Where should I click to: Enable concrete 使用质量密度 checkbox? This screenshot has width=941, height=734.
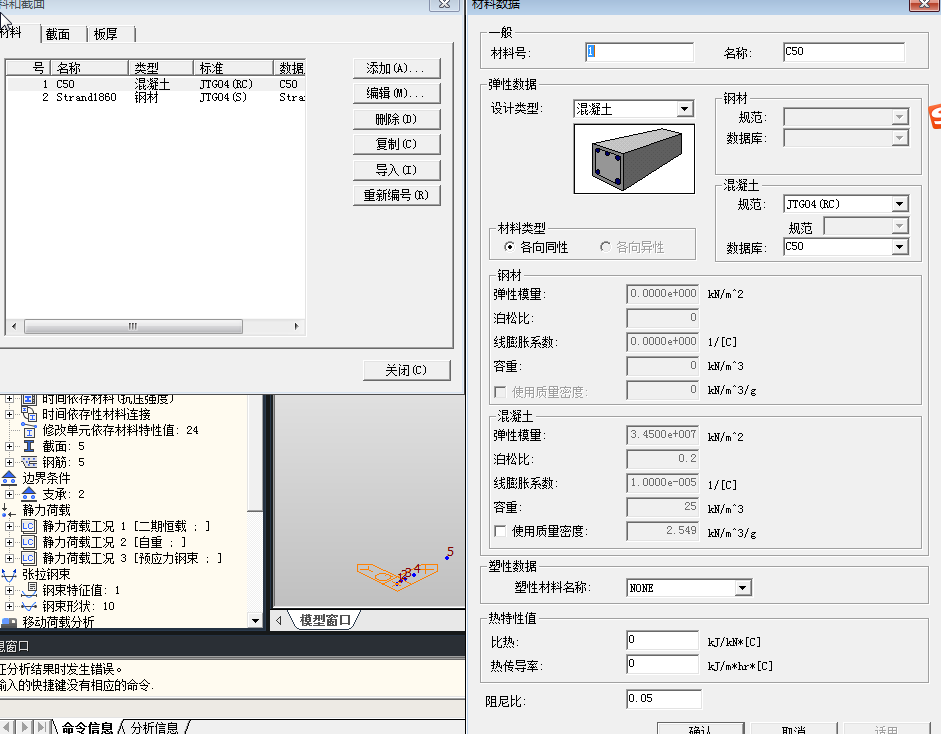(501, 531)
